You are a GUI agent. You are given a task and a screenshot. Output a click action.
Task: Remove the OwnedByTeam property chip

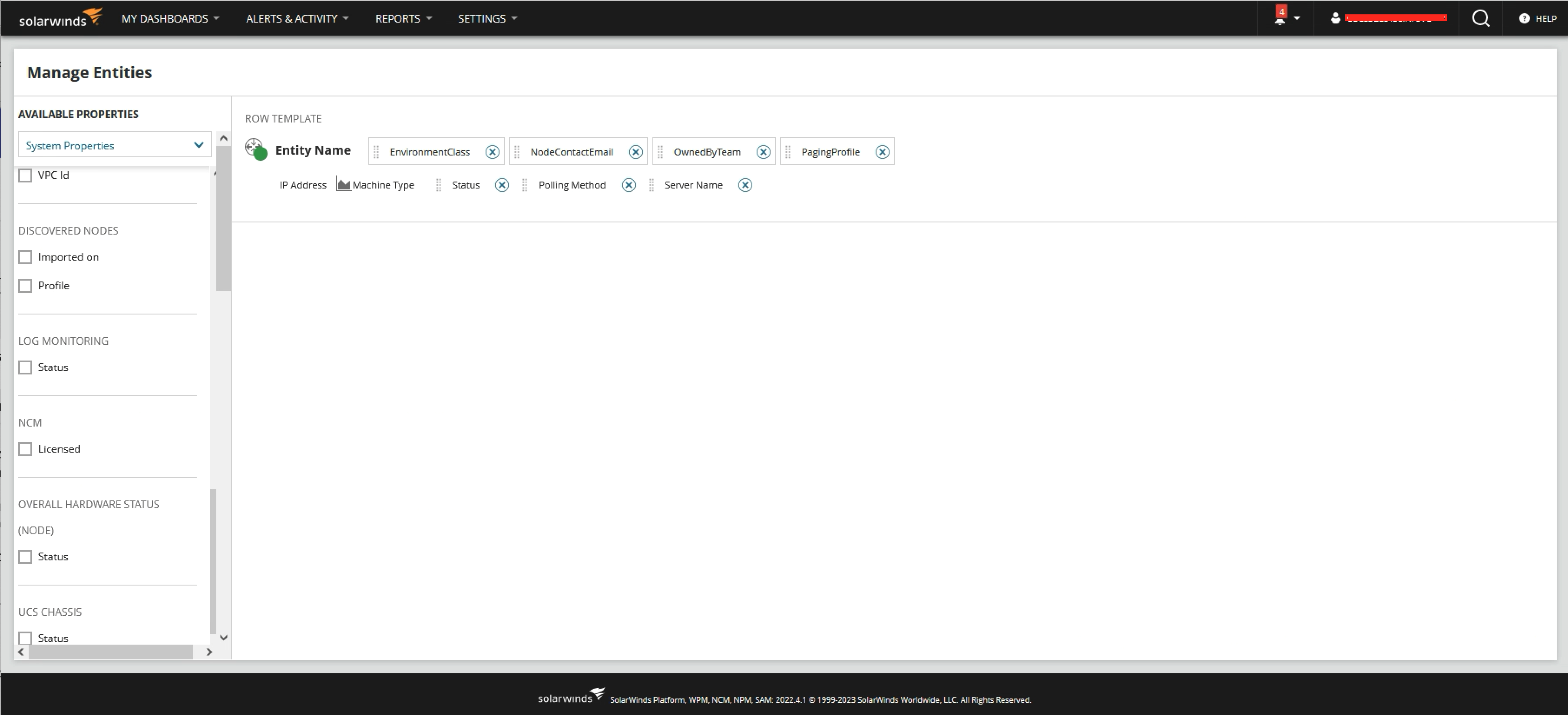pyautogui.click(x=763, y=152)
